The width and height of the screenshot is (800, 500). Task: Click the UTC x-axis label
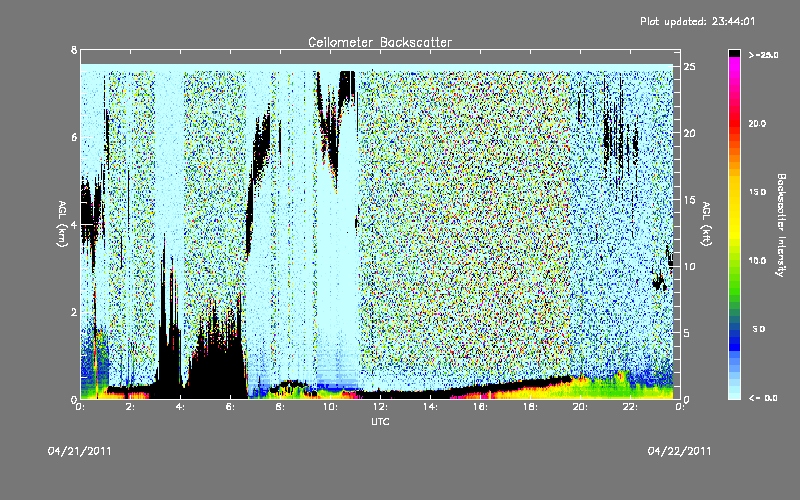click(380, 421)
